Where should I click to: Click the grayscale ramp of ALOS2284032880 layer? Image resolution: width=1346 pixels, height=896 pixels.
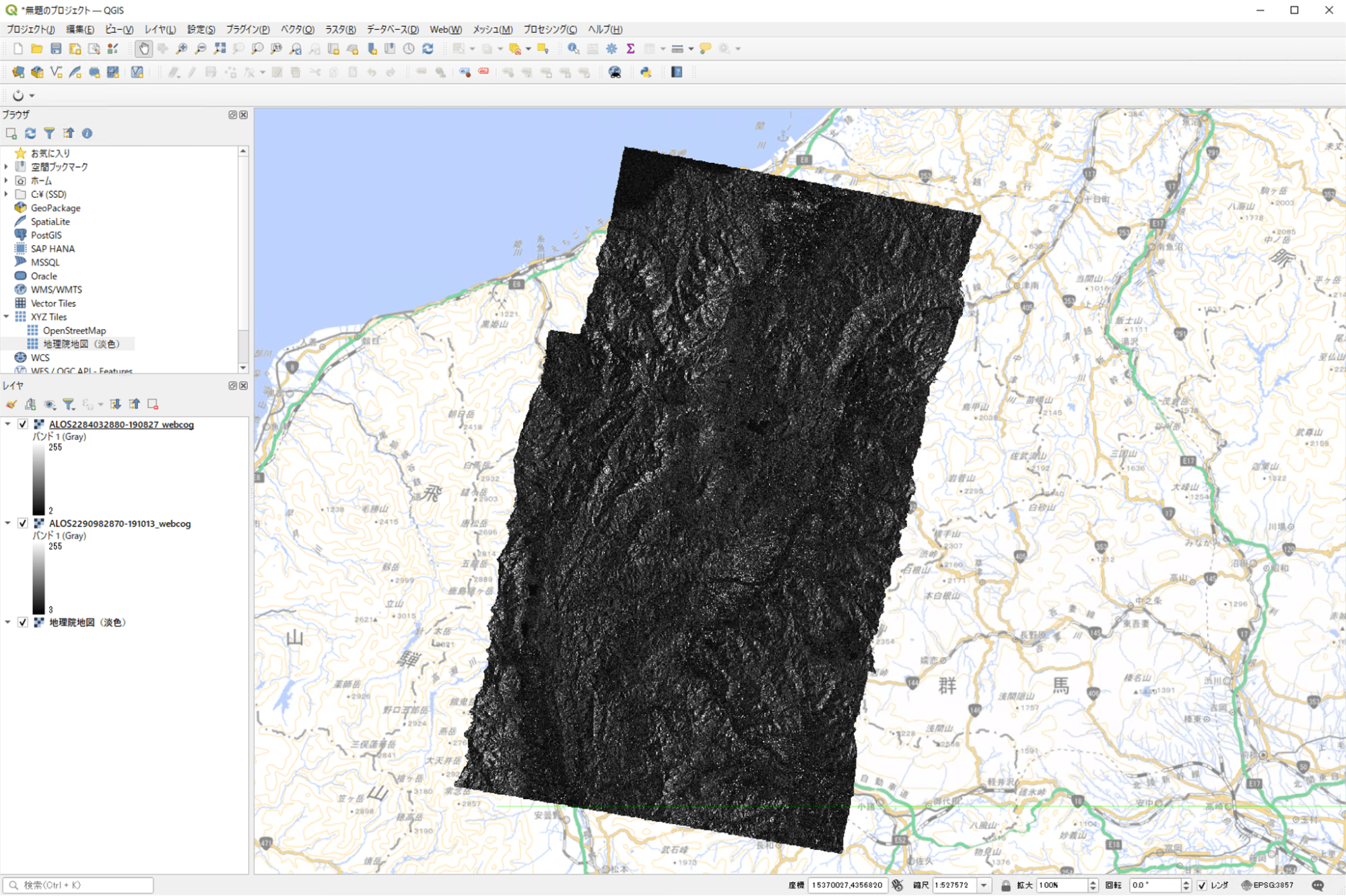click(38, 479)
